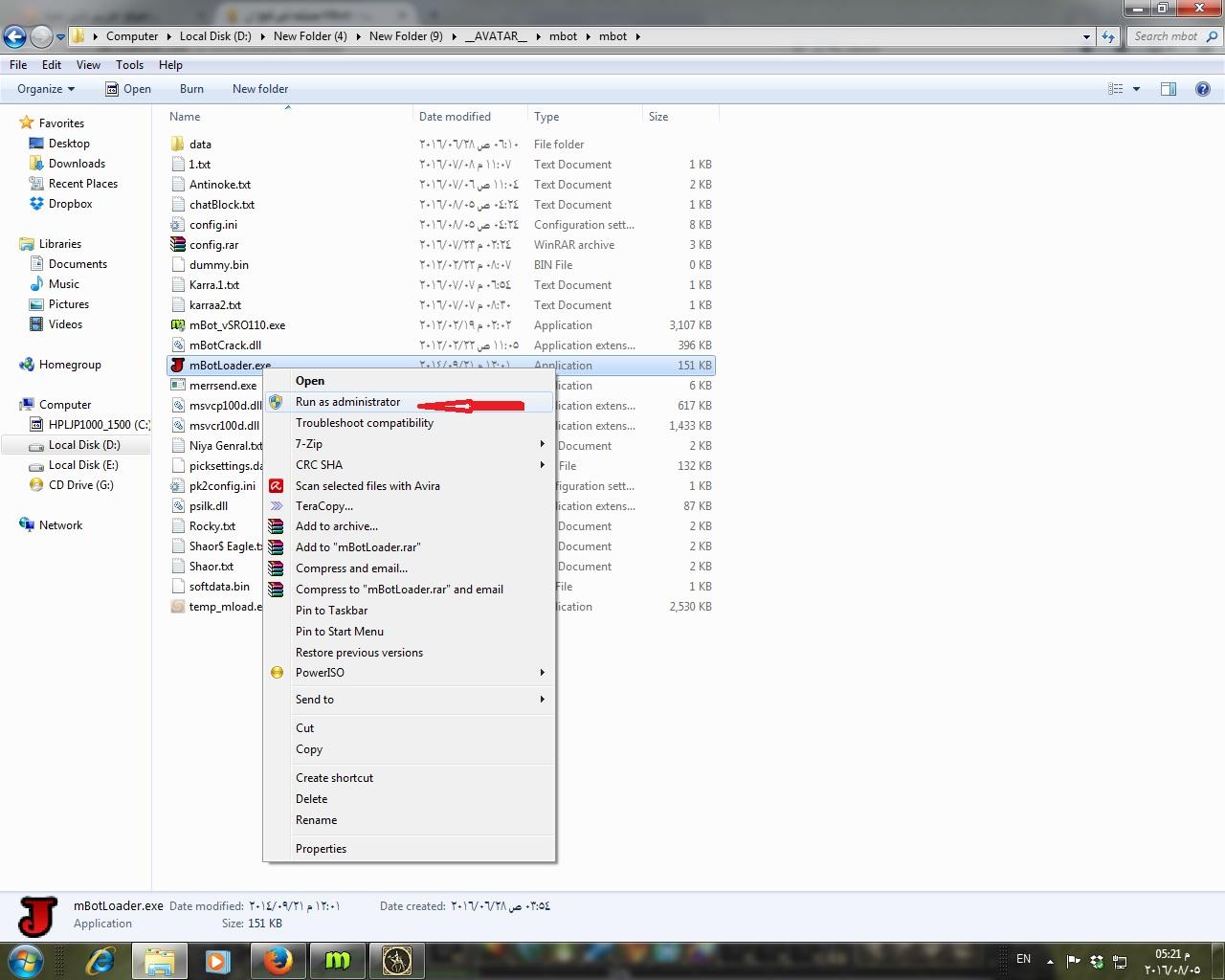Click the EN language indicator
This screenshot has width=1225, height=980.
(x=1023, y=959)
